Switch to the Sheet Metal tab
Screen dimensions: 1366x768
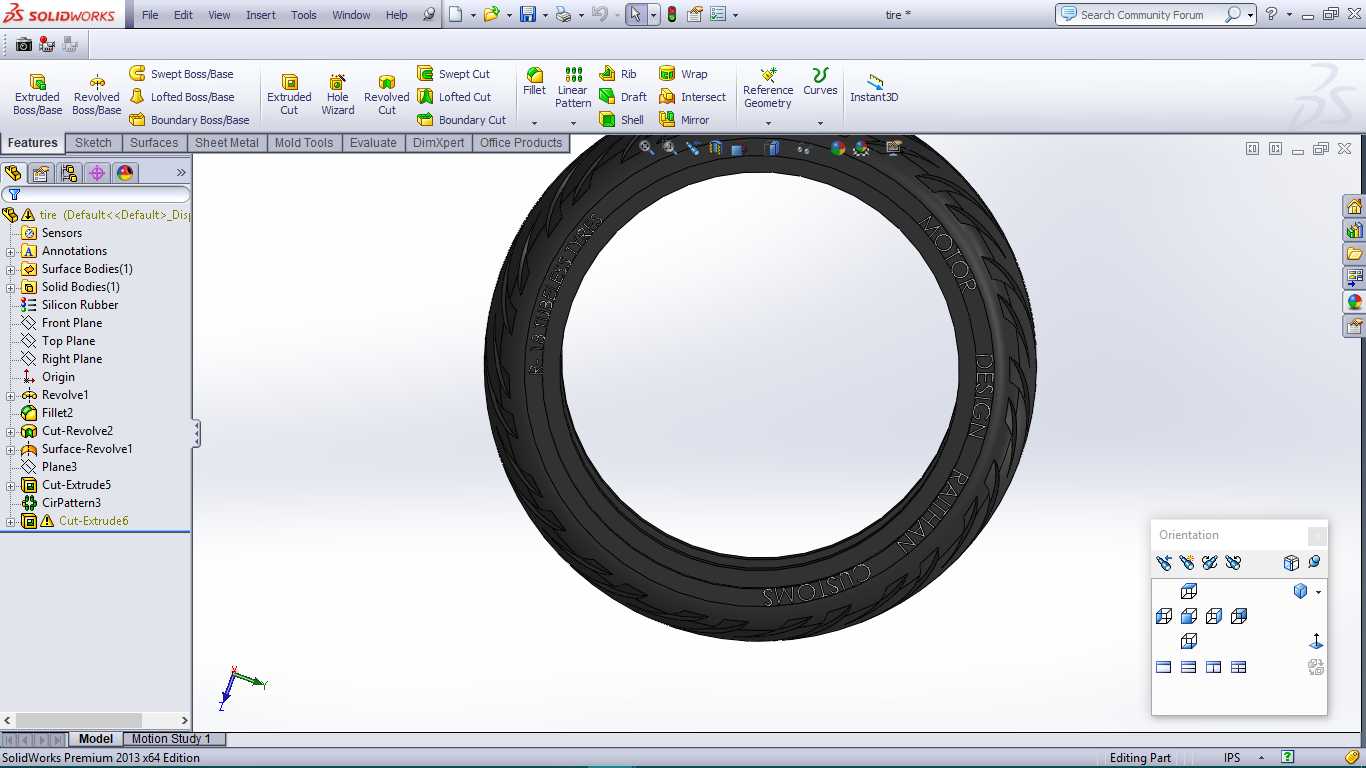click(227, 143)
